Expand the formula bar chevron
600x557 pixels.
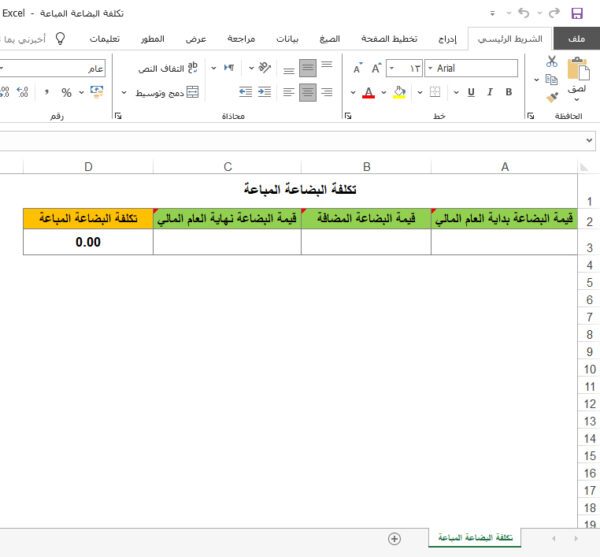(589, 140)
